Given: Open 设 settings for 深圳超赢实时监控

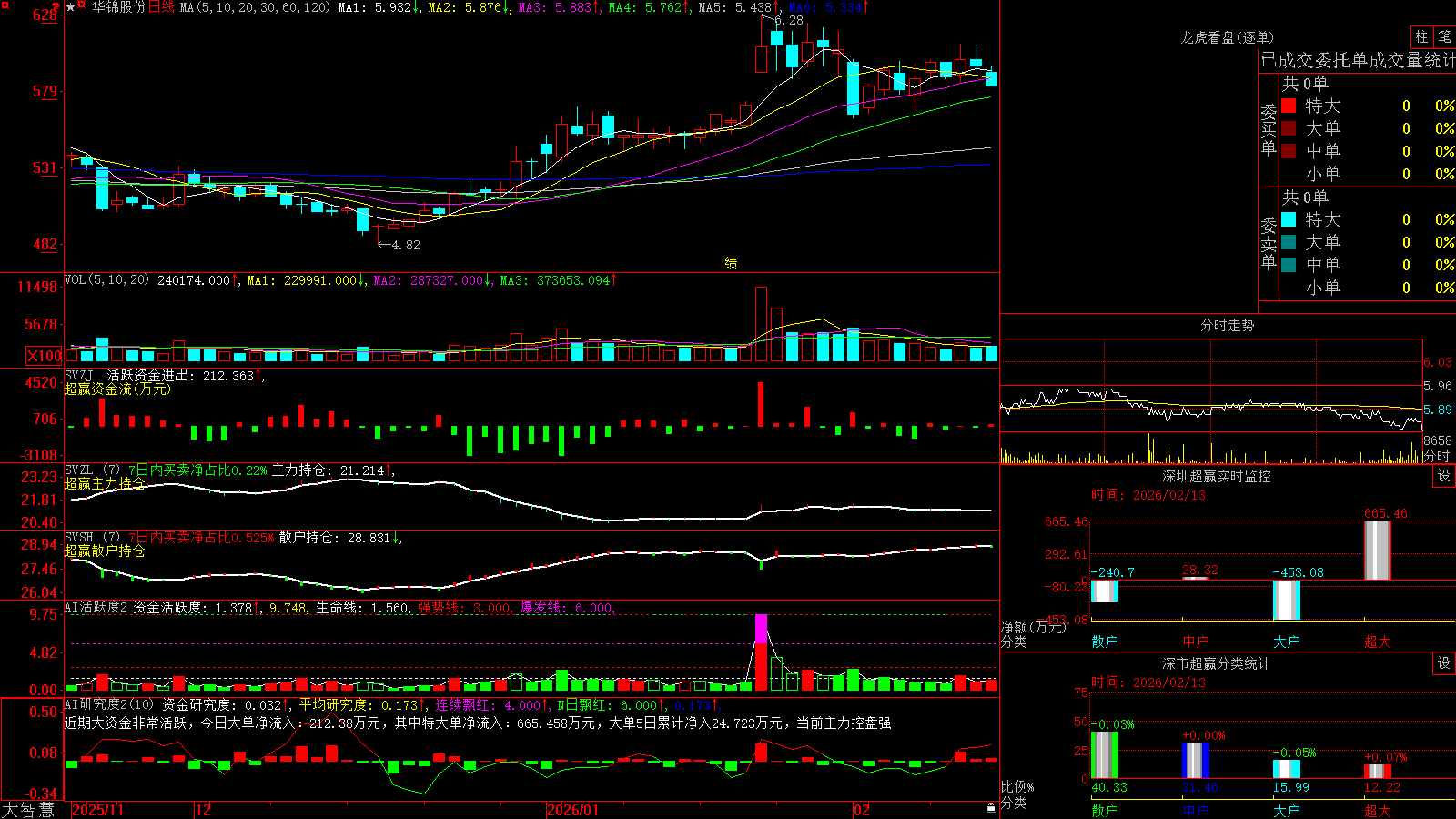Looking at the screenshot, I should point(1444,476).
